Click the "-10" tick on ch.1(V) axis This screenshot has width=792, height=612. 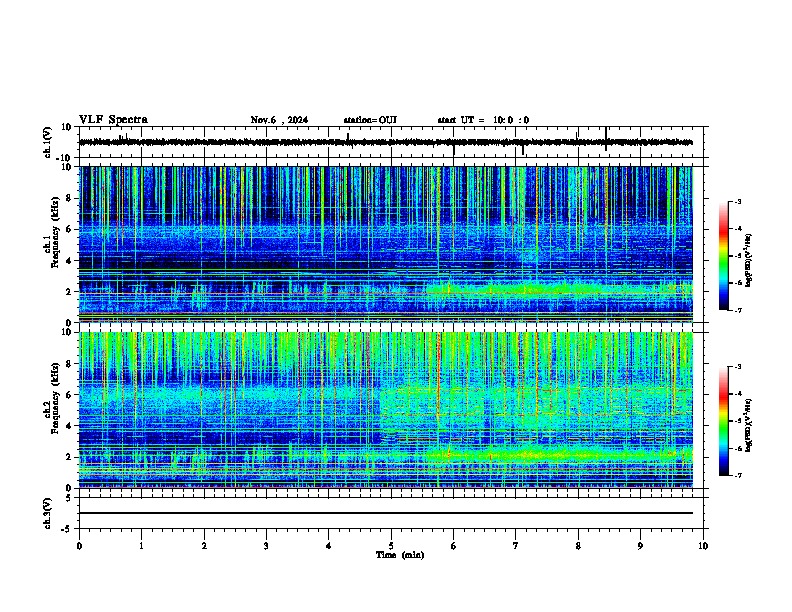[65, 158]
